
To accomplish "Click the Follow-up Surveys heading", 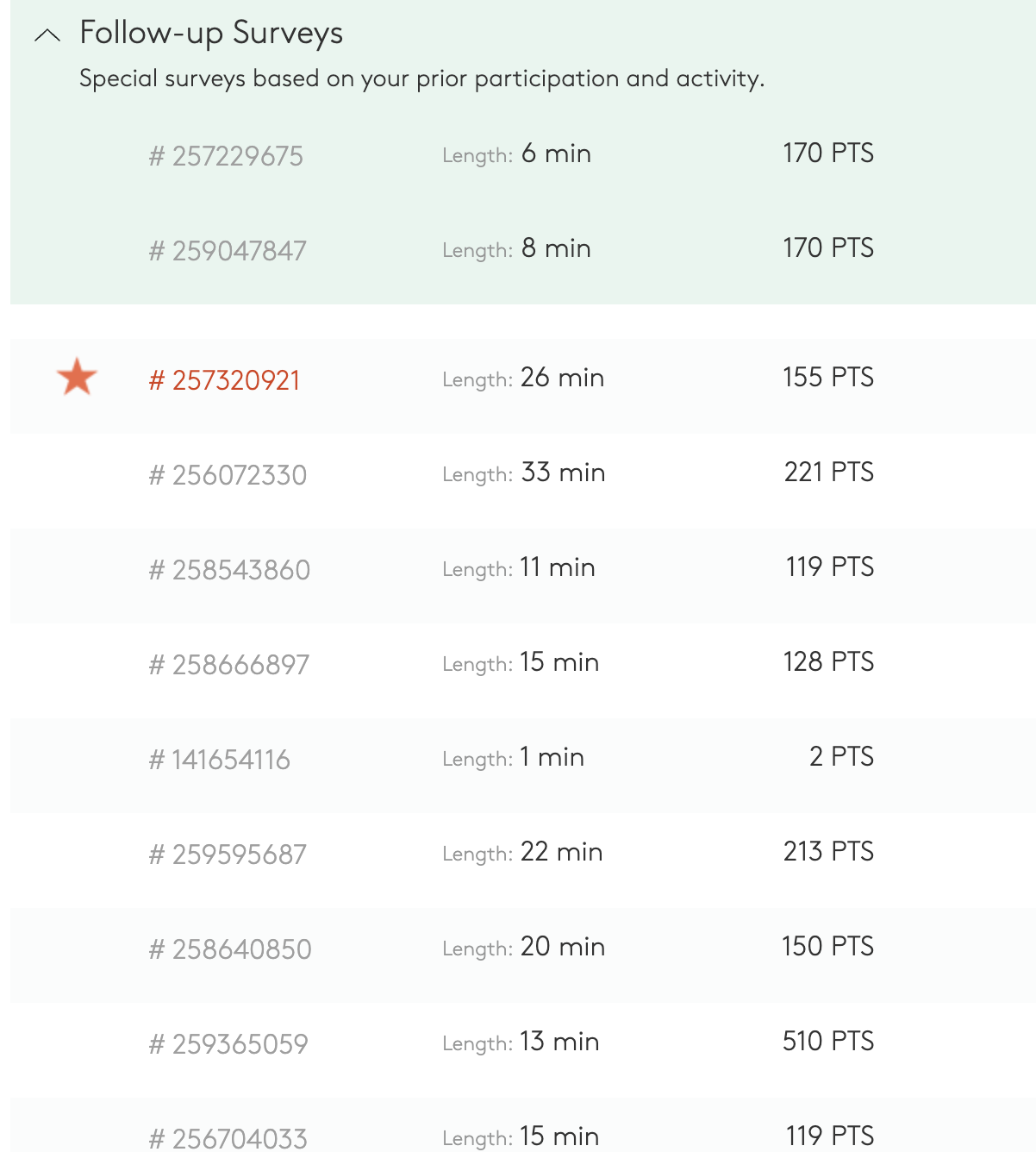I will pyautogui.click(x=211, y=33).
